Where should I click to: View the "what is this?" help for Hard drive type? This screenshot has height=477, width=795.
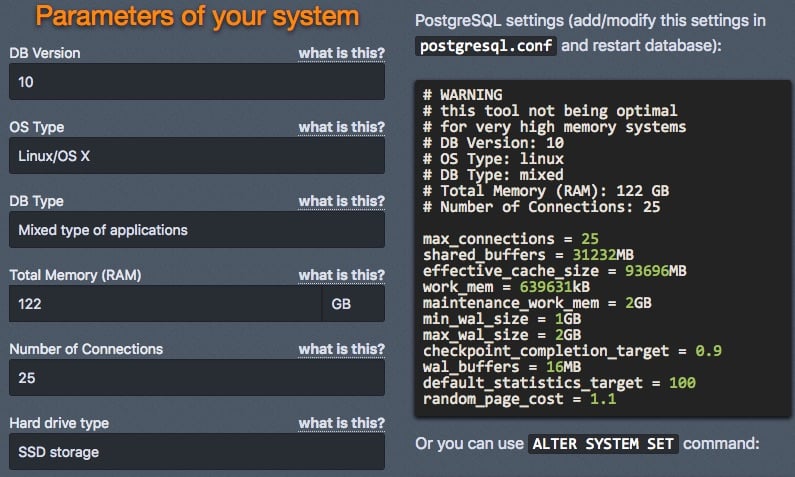[341, 423]
